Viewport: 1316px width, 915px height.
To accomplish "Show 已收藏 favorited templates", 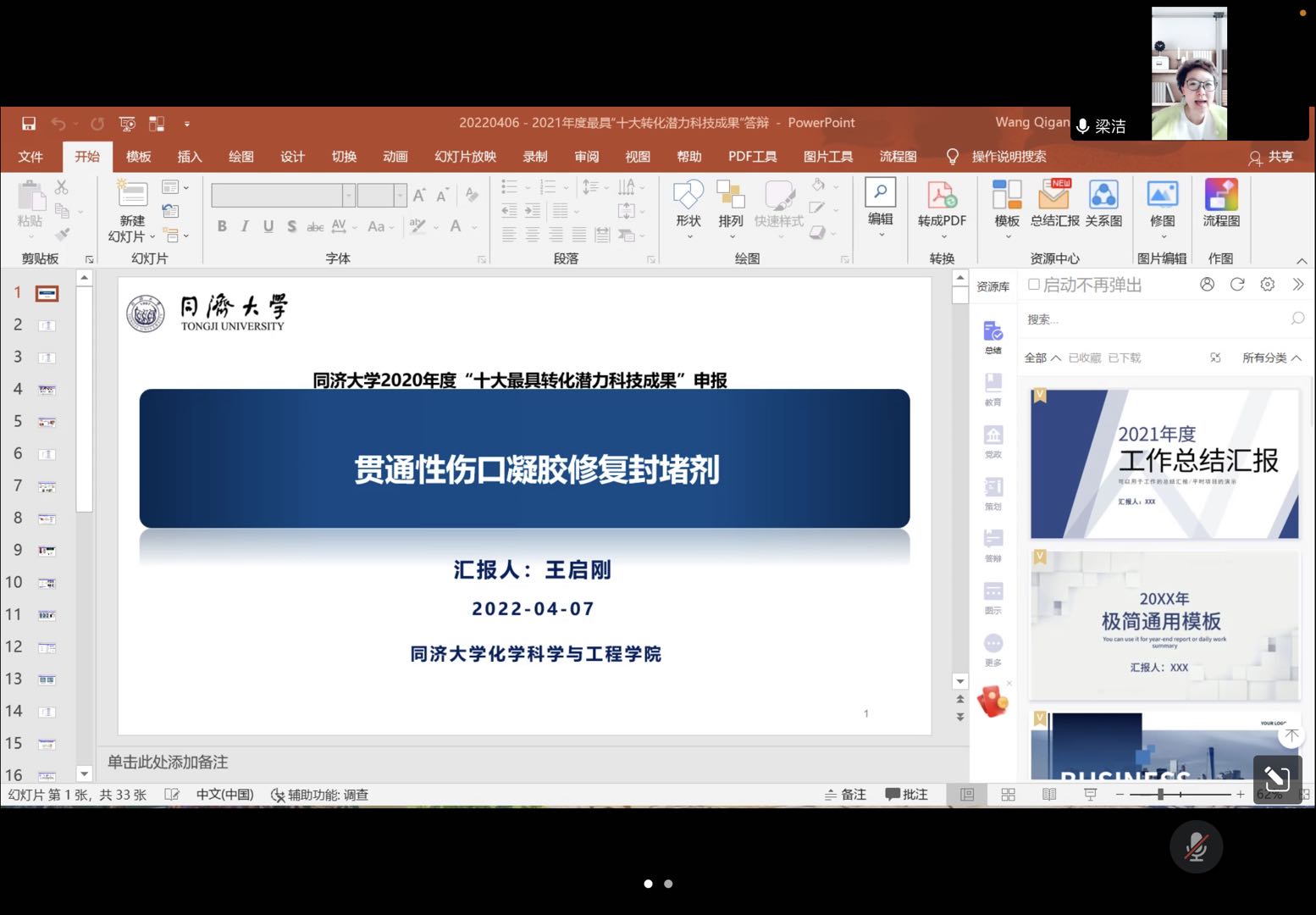I will click(1085, 358).
